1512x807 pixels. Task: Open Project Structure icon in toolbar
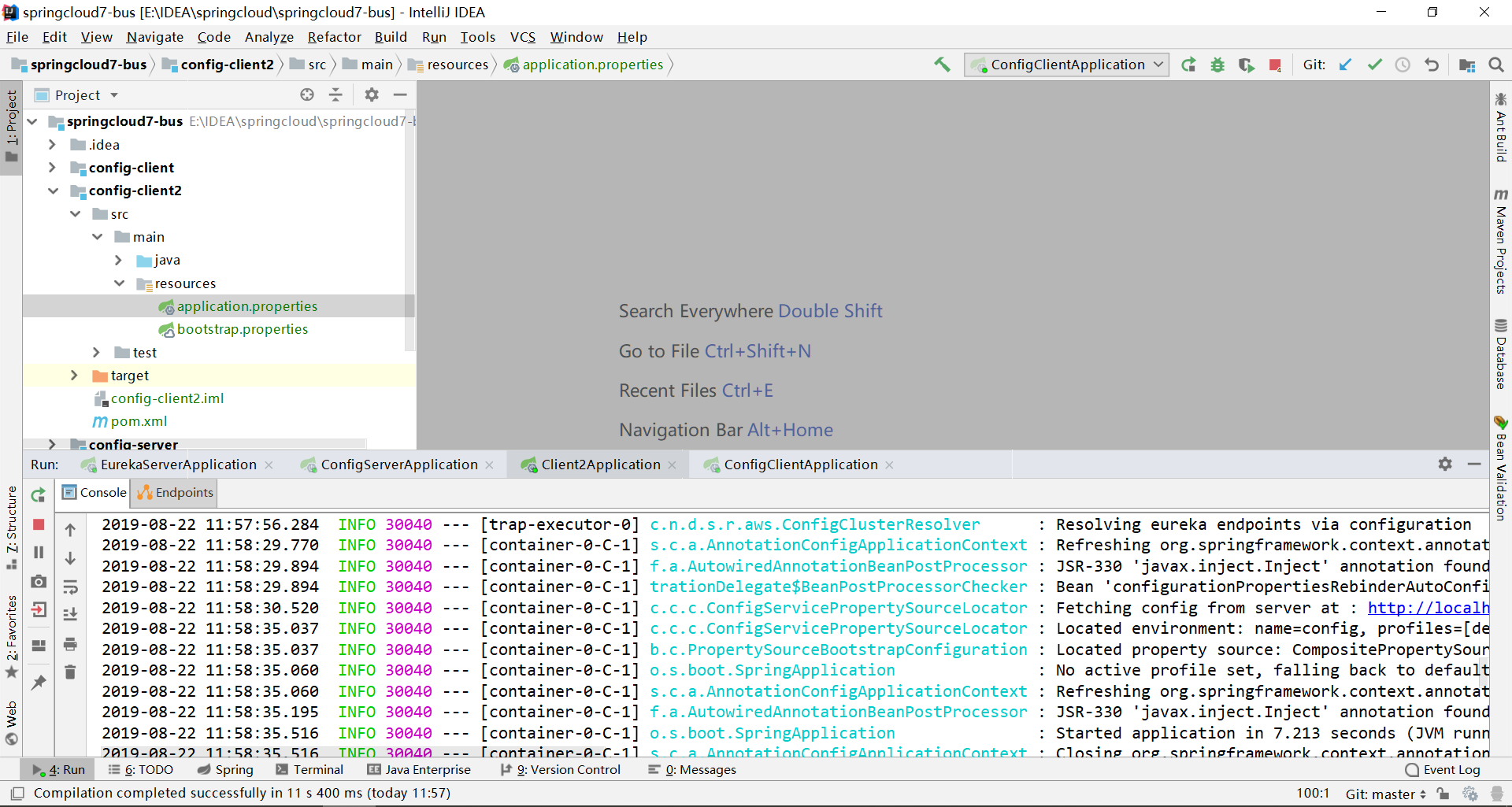point(1467,65)
